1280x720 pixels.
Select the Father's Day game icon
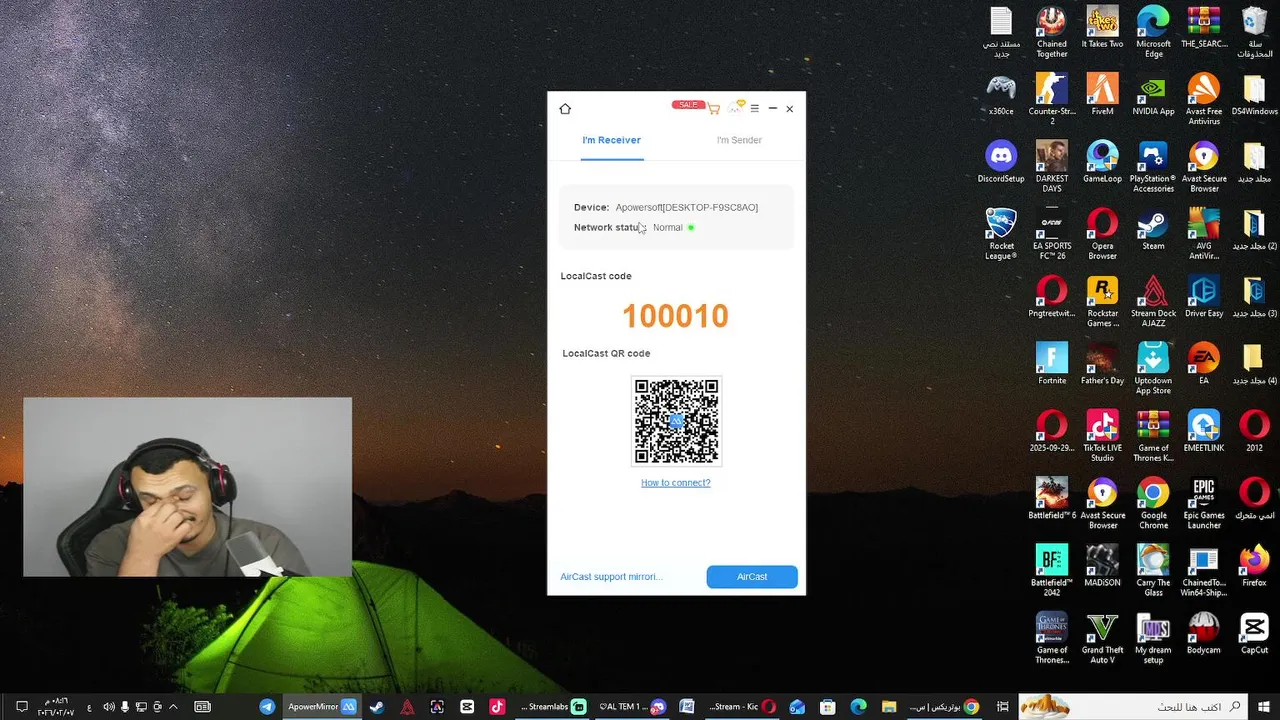[x=1102, y=363]
